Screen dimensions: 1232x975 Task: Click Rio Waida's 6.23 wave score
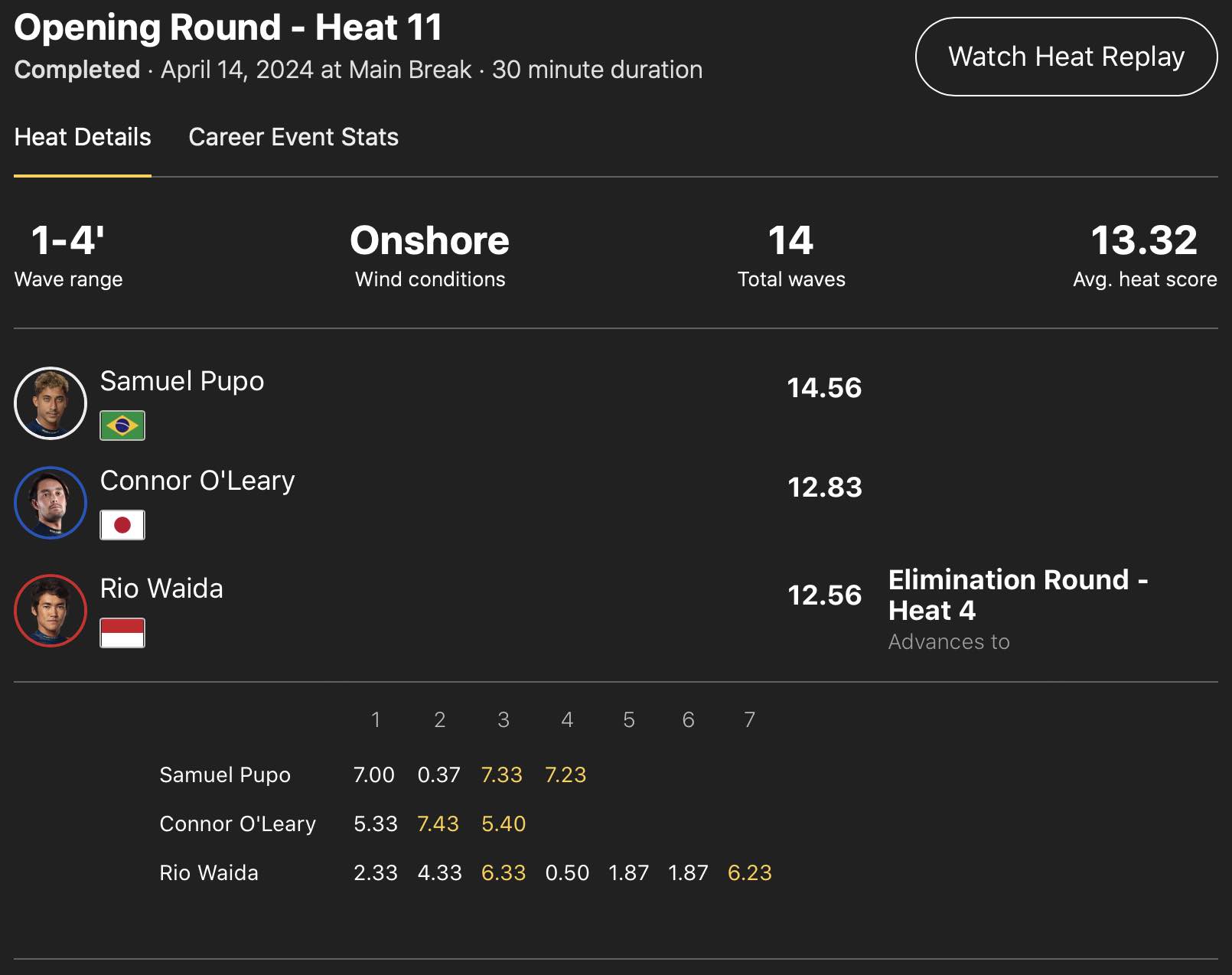point(749,872)
